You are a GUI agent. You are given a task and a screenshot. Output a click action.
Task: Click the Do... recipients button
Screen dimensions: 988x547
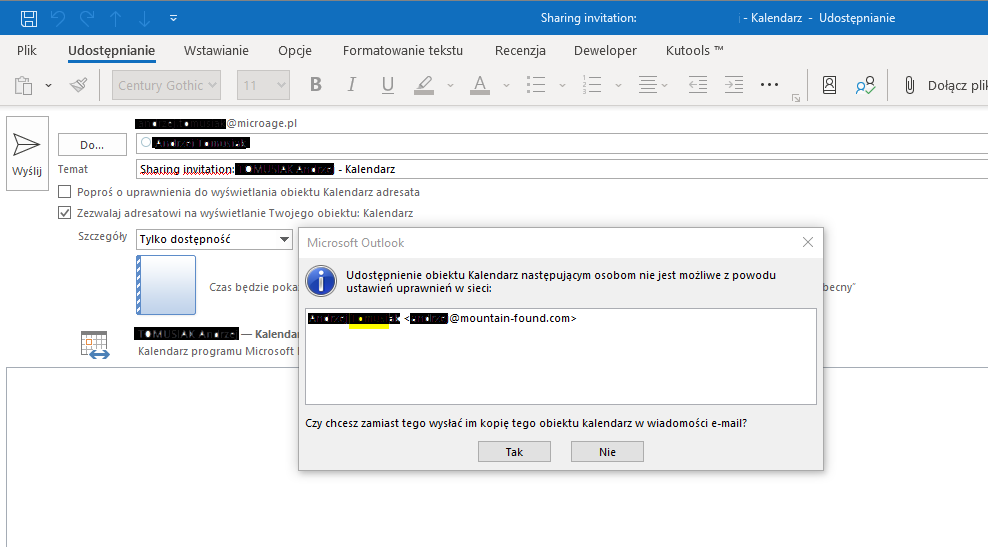click(92, 145)
